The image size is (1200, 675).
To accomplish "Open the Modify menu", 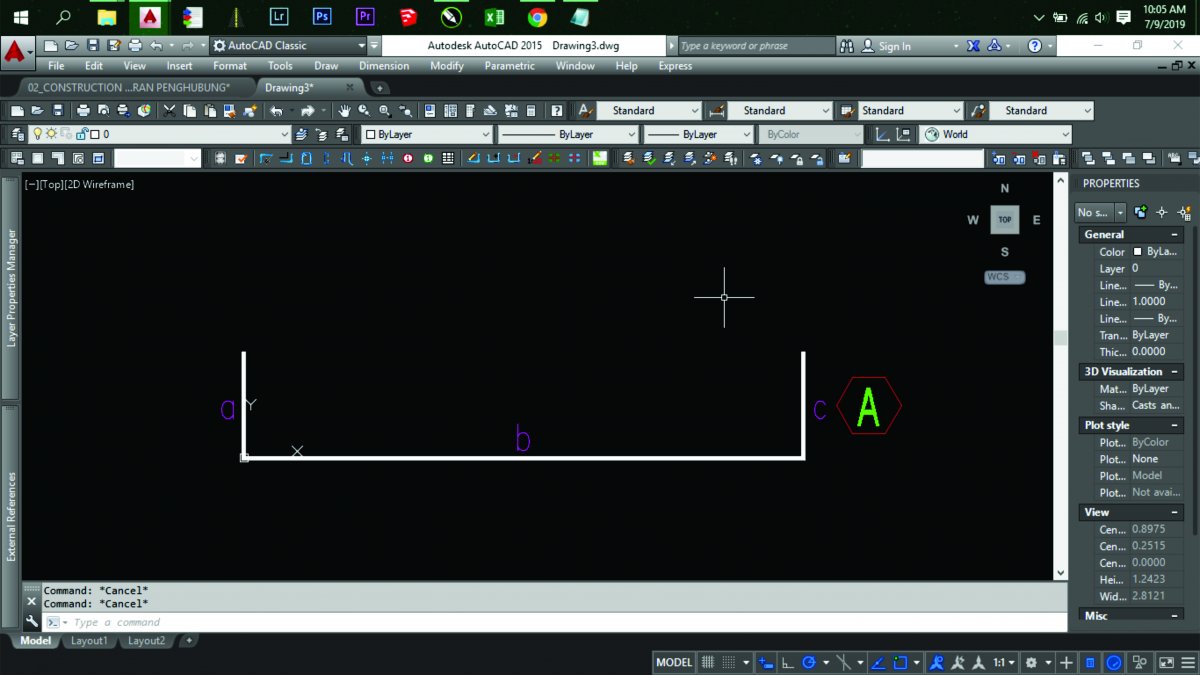I will 447,66.
